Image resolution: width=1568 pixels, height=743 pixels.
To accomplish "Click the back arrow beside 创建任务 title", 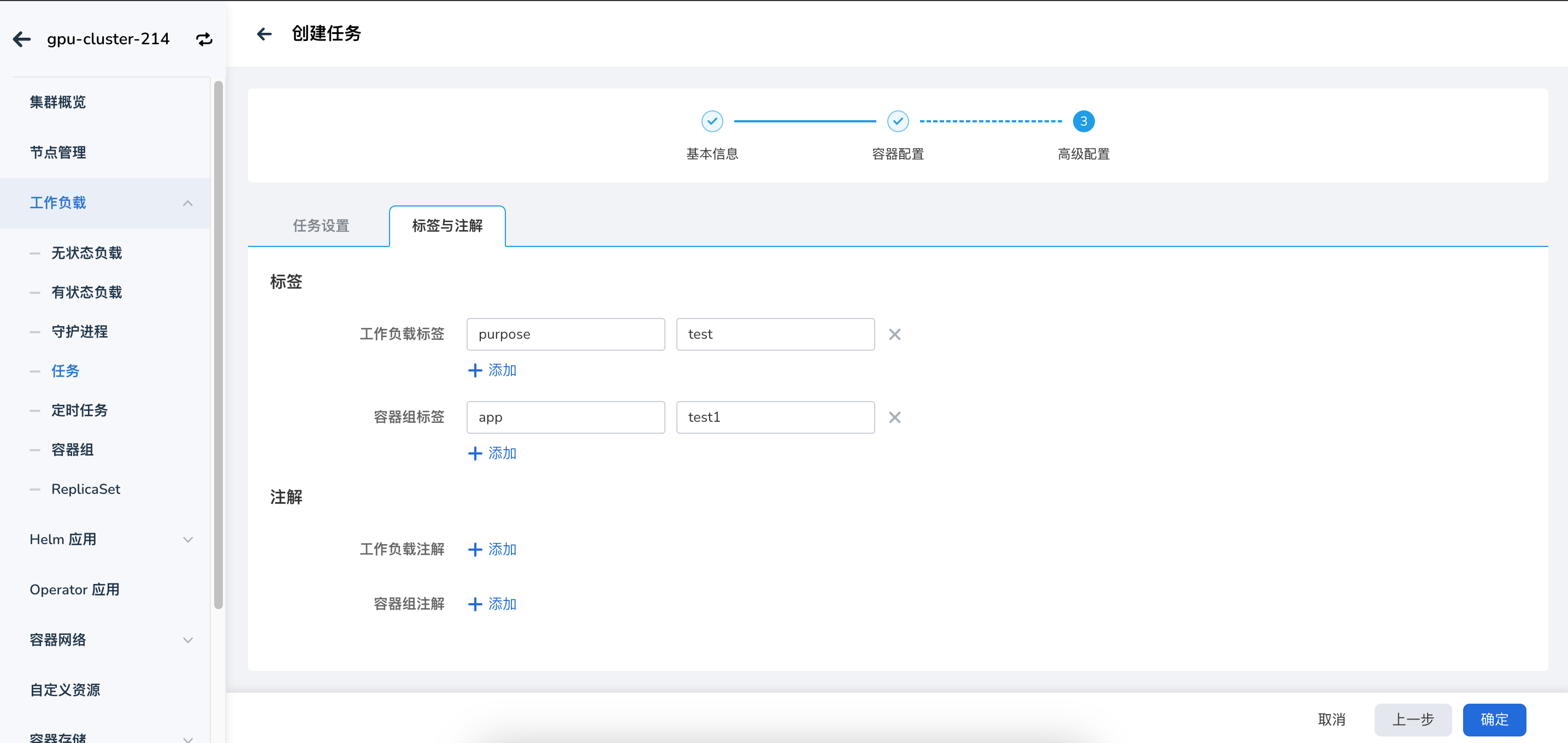I will tap(264, 34).
